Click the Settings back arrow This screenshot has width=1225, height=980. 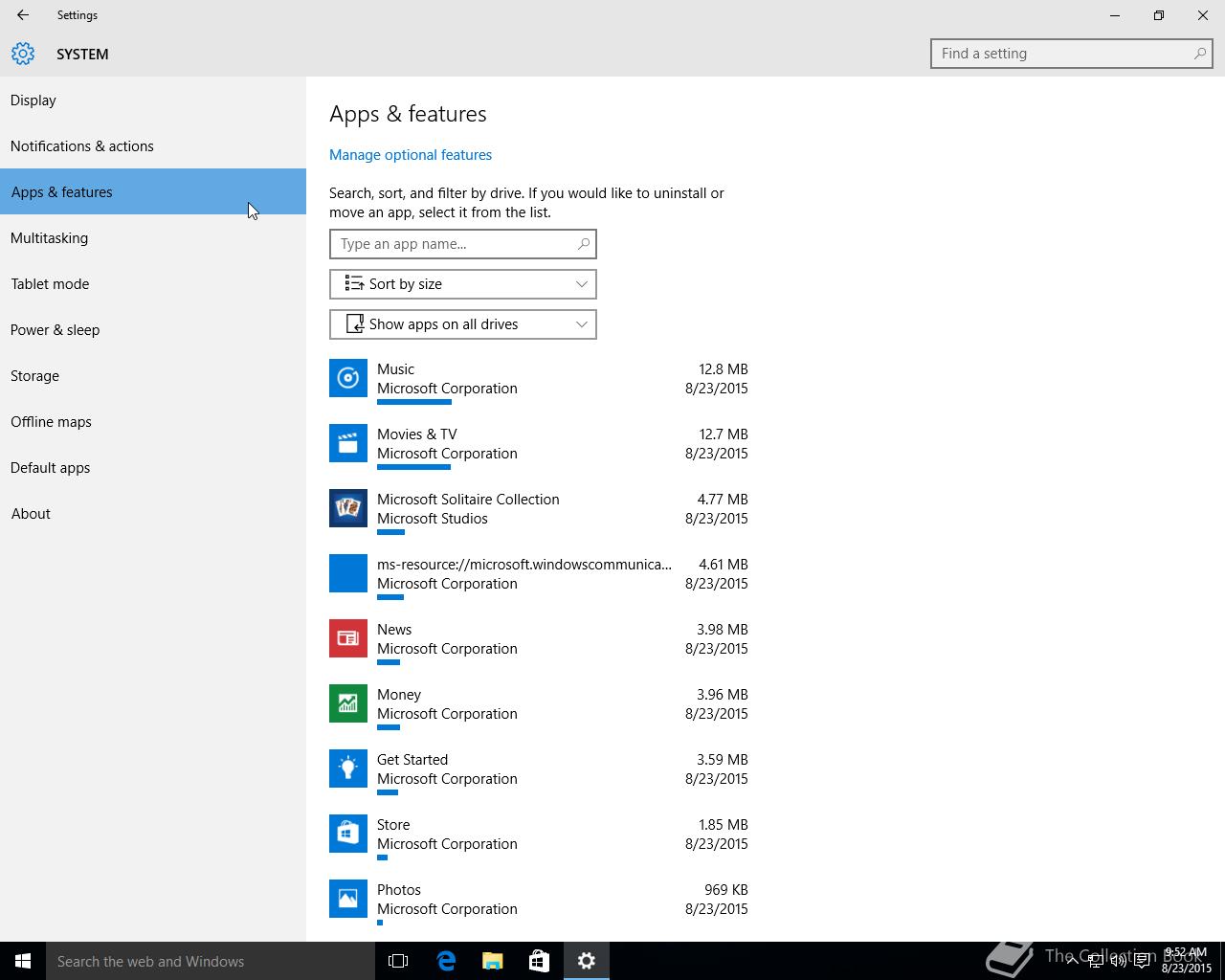23,15
